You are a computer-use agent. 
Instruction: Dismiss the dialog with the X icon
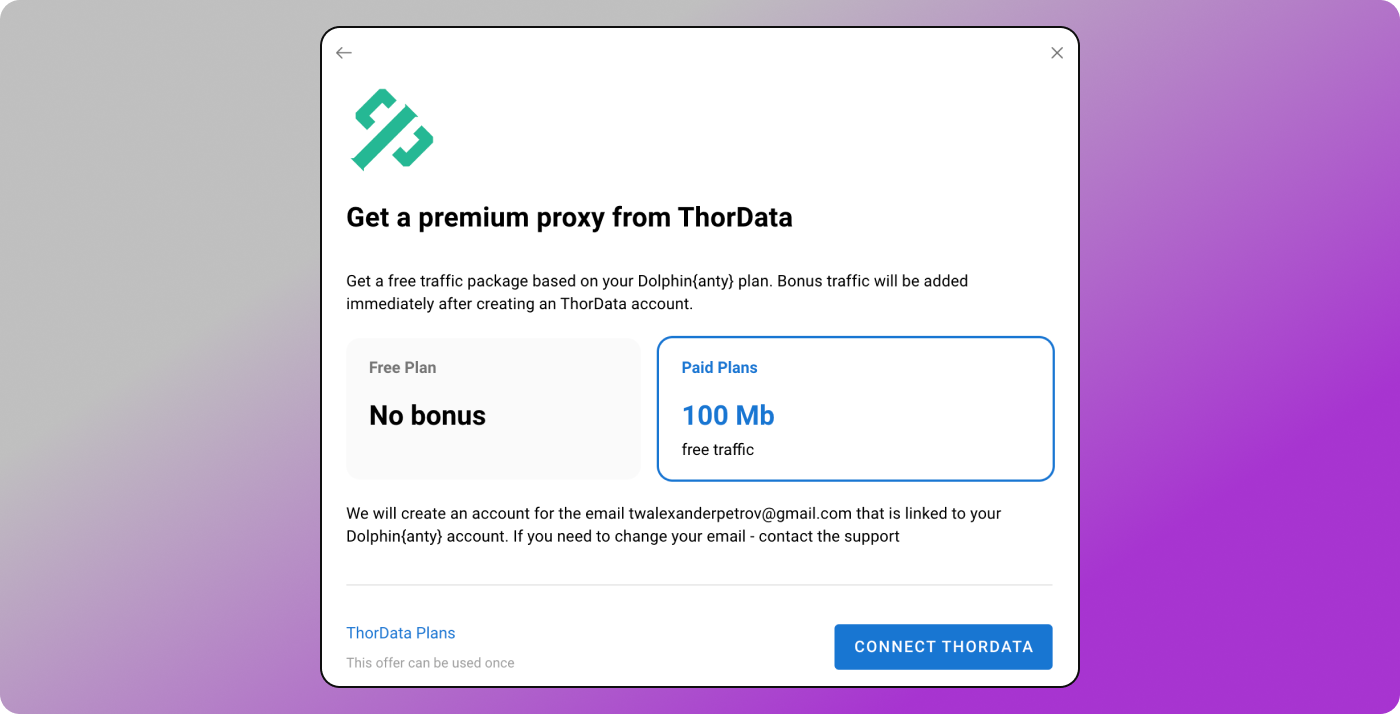(x=1056, y=52)
